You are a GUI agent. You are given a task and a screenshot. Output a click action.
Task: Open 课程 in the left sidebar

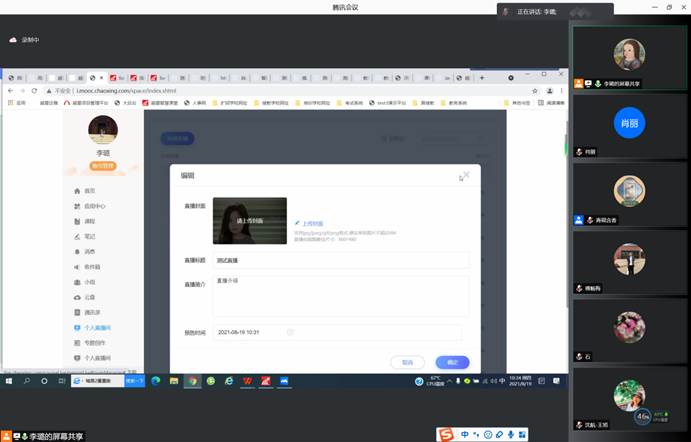(90, 221)
